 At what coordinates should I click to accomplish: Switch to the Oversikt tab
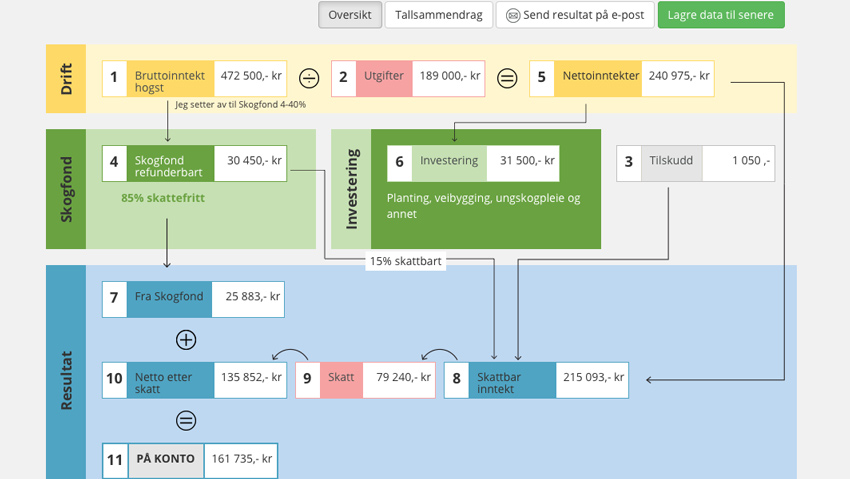tap(350, 16)
